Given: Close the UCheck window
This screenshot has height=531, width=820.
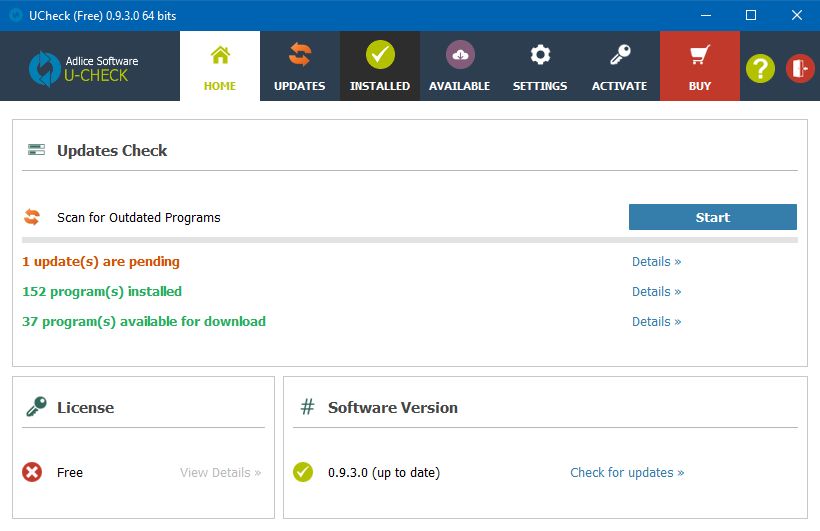Looking at the screenshot, I should tap(796, 15).
